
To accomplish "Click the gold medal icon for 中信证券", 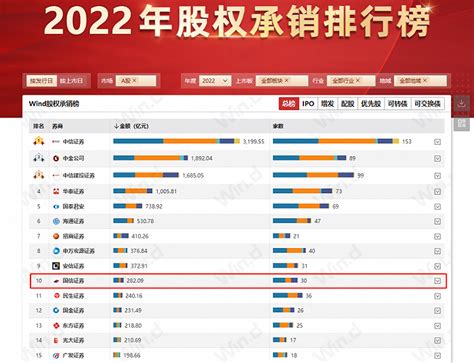I will pos(39,141).
